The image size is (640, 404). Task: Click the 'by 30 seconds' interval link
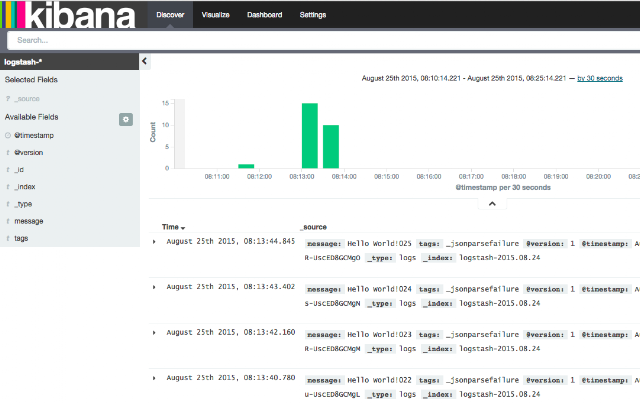(x=600, y=78)
